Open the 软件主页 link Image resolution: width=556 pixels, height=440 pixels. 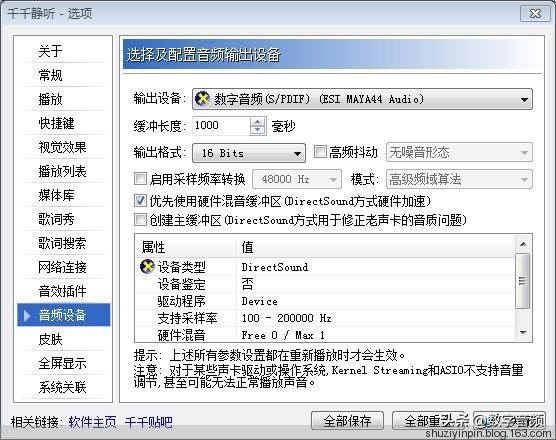(x=92, y=422)
